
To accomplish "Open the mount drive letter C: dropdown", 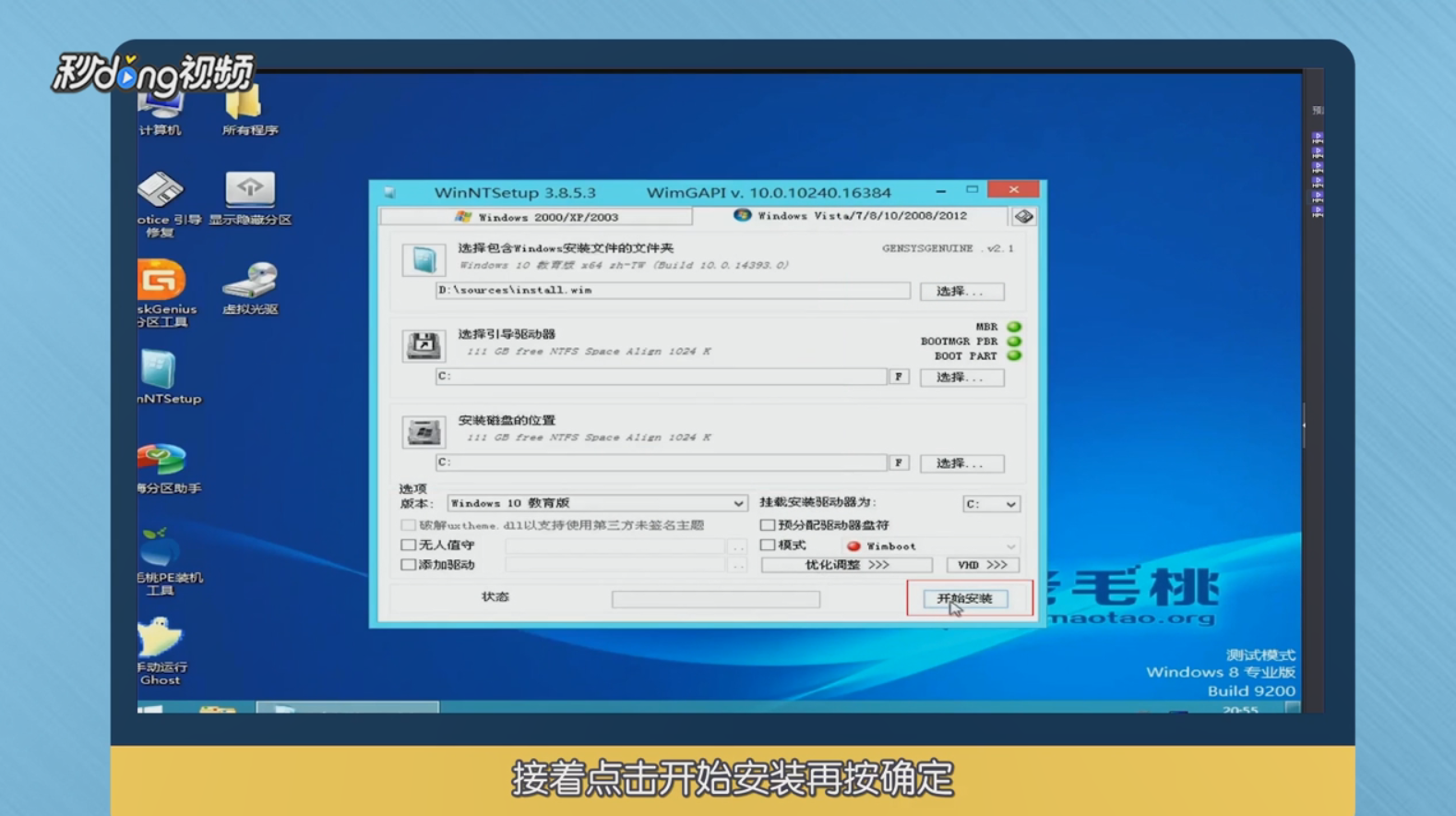I will pos(991,504).
